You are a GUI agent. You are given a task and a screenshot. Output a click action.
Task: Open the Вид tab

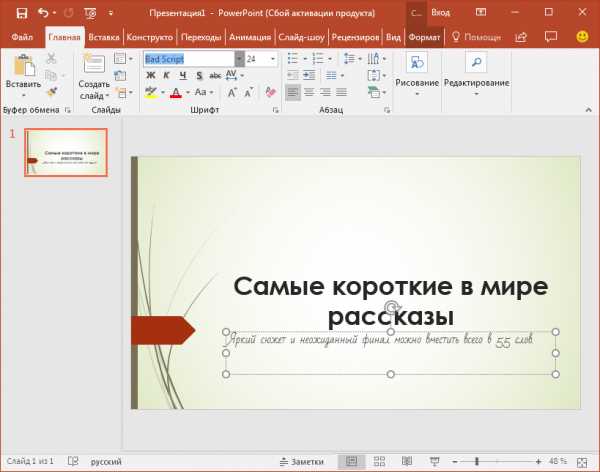pos(393,37)
